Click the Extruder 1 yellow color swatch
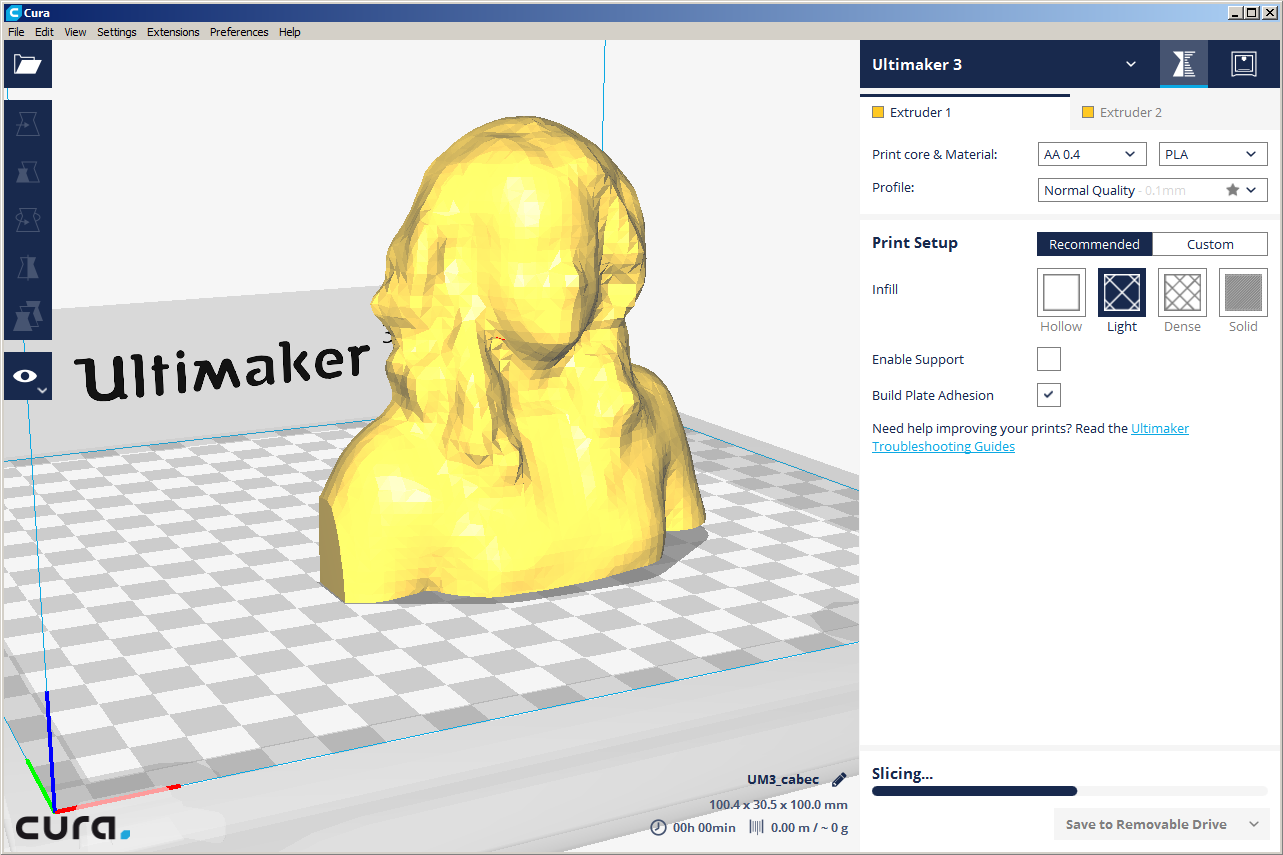1283x855 pixels. (x=878, y=113)
